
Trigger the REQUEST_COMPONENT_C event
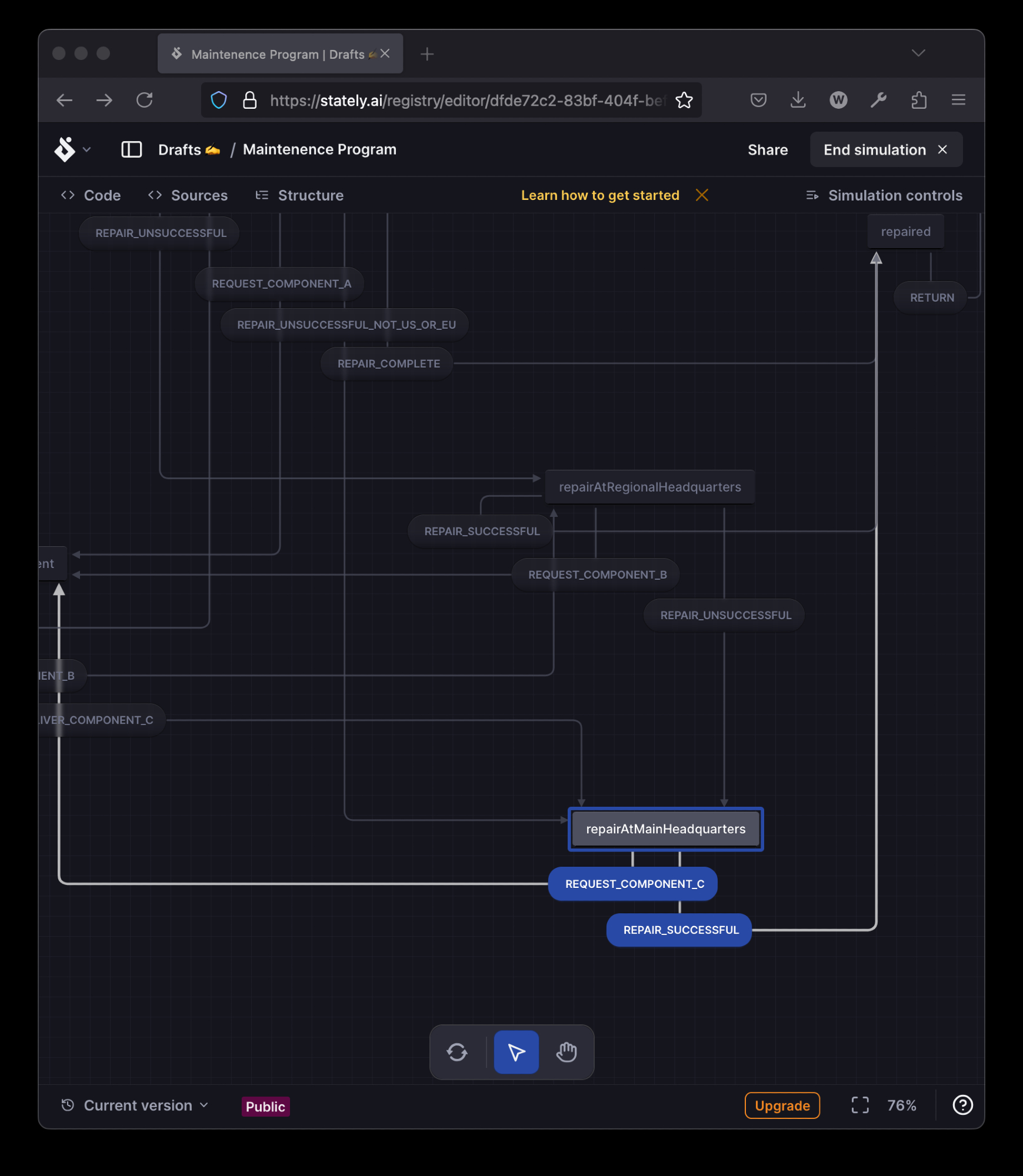634,884
